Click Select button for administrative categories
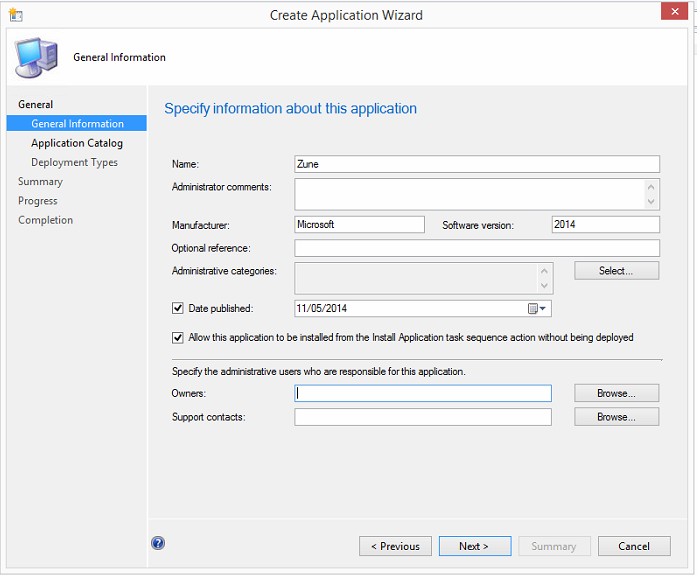 [616, 271]
